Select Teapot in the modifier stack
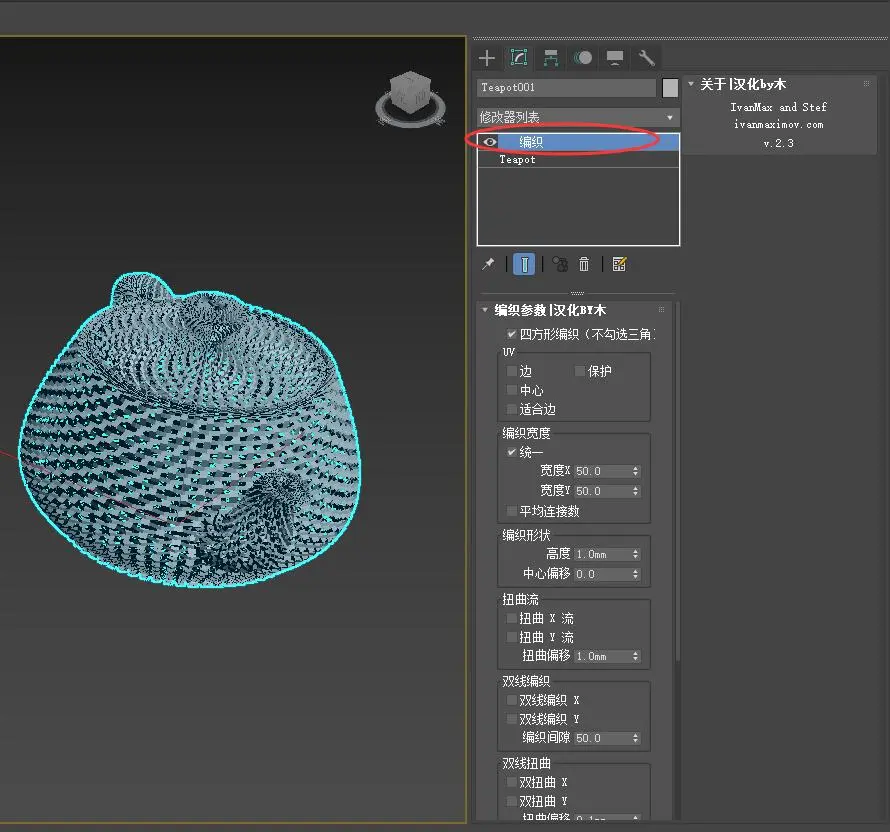The image size is (890, 832). point(518,160)
